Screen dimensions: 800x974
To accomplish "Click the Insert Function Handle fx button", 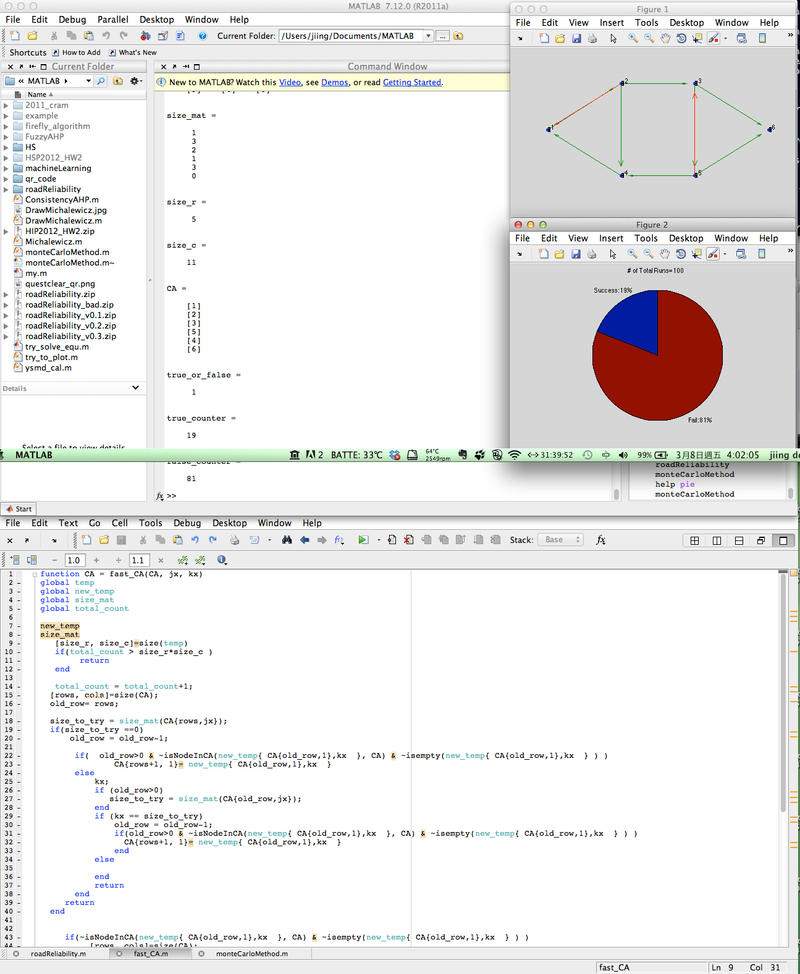I will 600,542.
